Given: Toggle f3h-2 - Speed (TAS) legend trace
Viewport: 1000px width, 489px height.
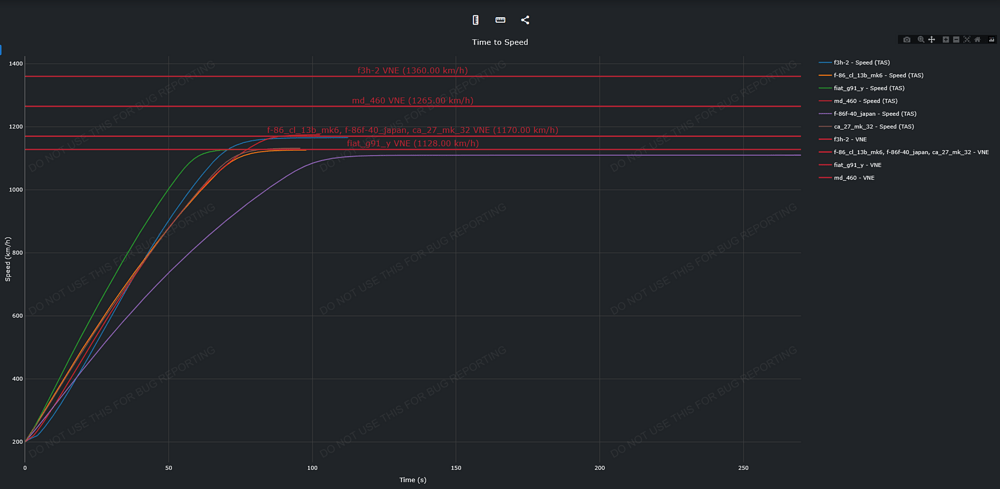Looking at the screenshot, I should click(854, 62).
